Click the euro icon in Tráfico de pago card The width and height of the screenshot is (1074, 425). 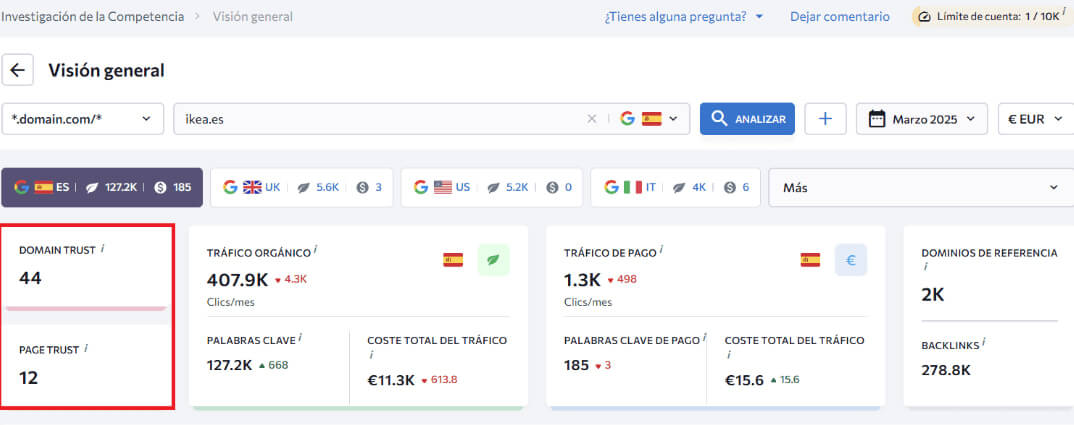pos(851,260)
